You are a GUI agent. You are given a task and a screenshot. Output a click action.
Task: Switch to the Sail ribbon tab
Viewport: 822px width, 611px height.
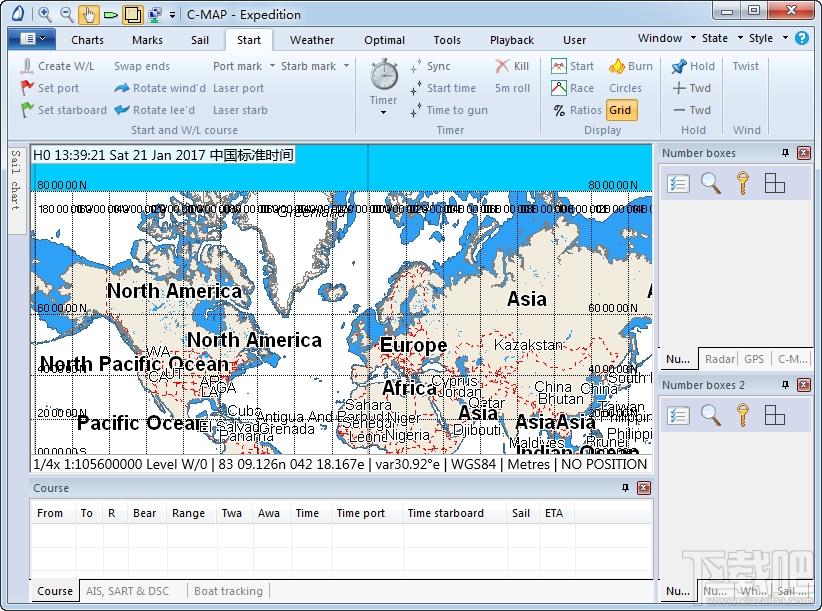[x=200, y=40]
